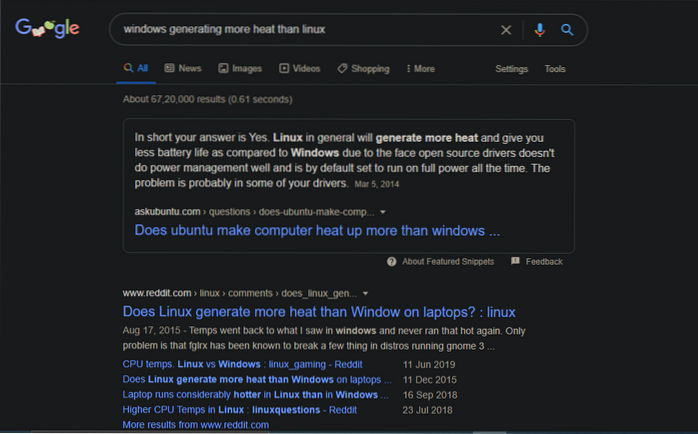Open search Settings

click(511, 69)
